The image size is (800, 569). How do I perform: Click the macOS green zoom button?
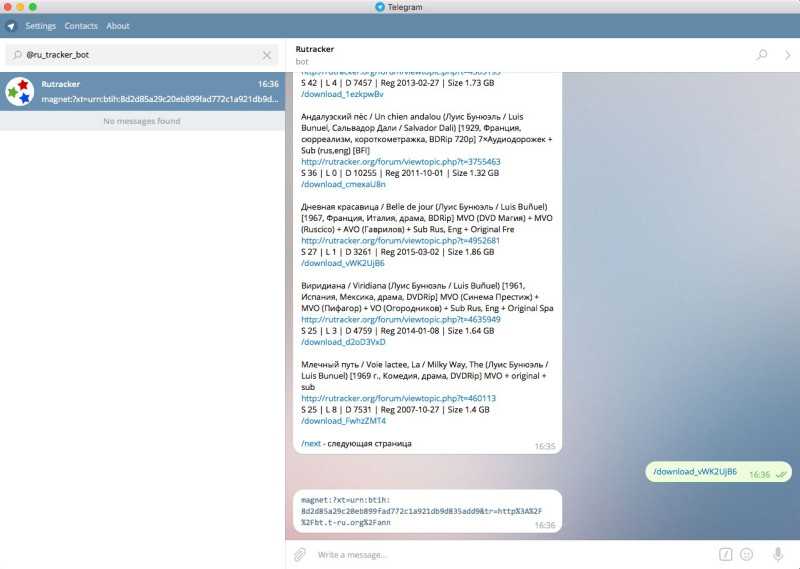pos(33,7)
